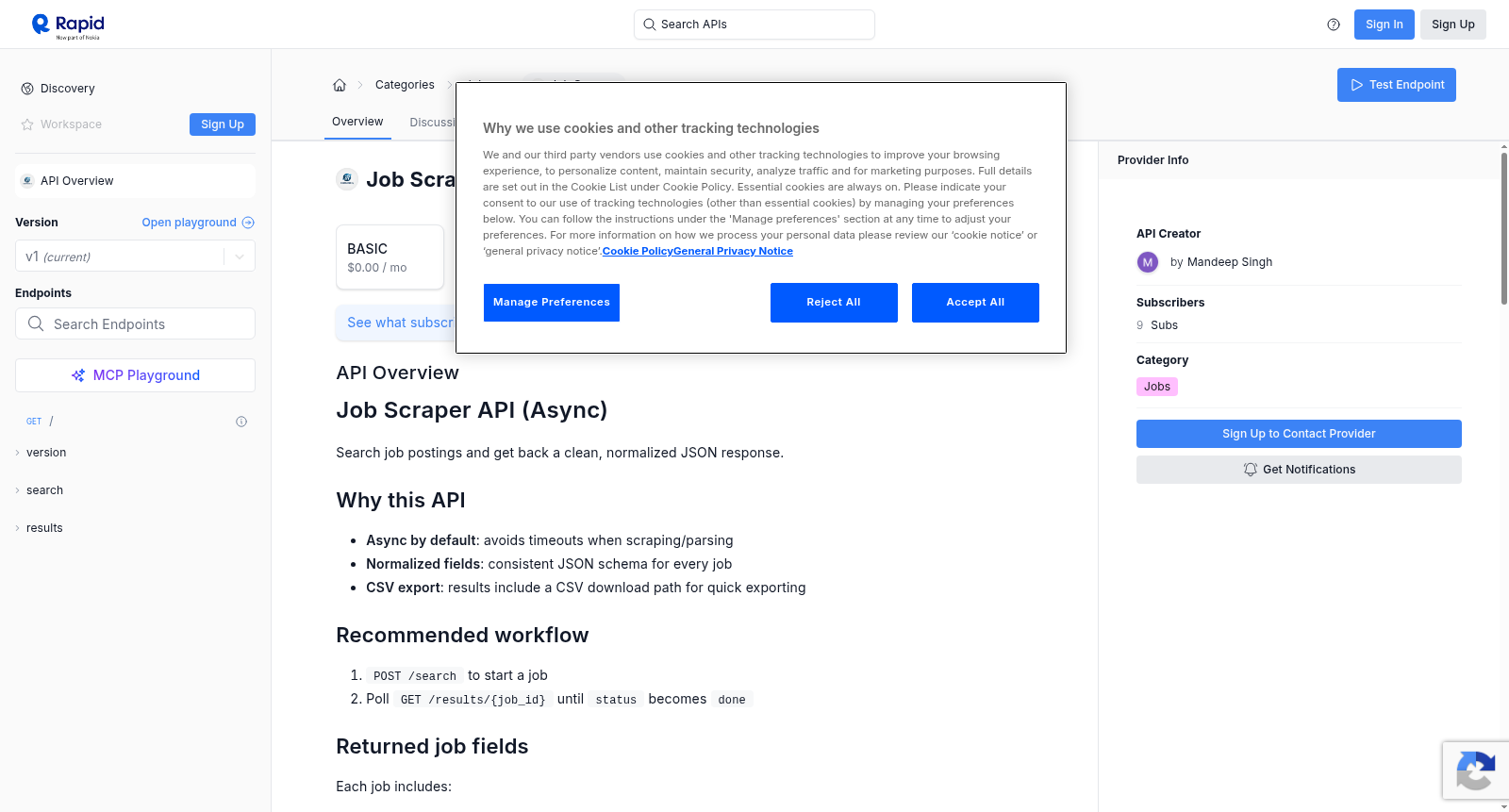
Task: Select the BASIC pricing plan card
Action: (390, 257)
